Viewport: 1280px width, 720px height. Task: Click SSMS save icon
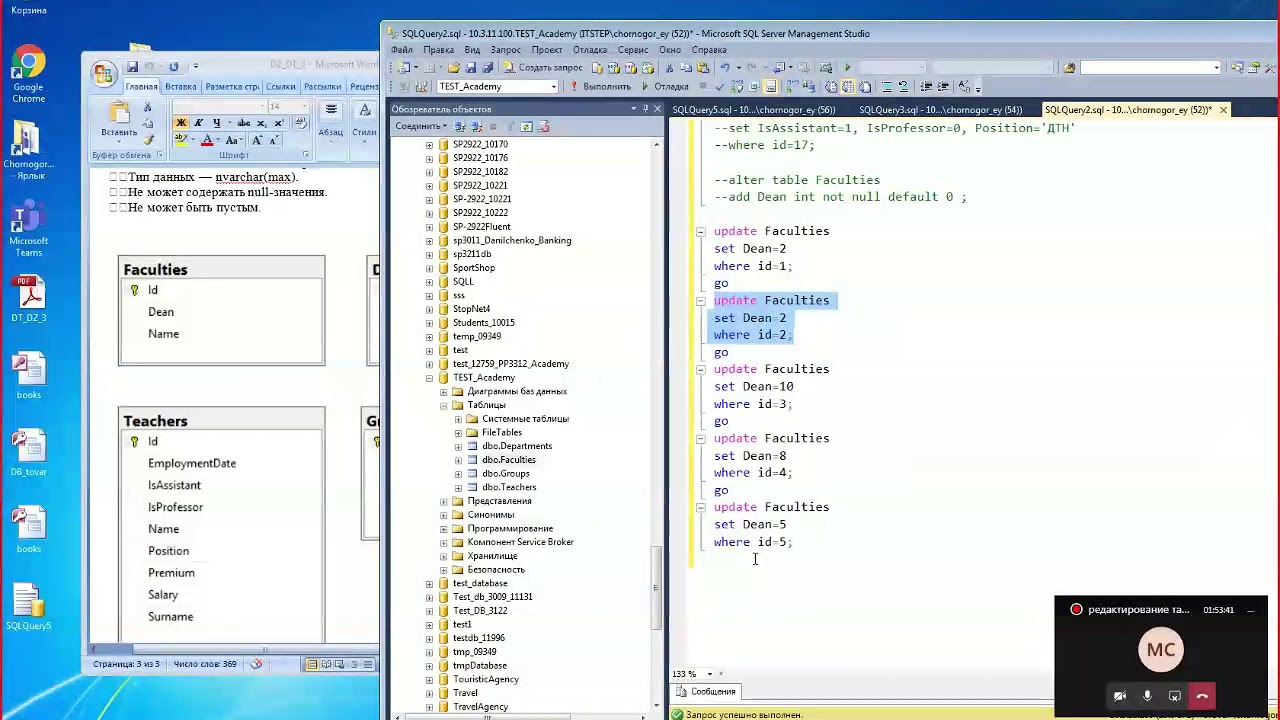(470, 68)
